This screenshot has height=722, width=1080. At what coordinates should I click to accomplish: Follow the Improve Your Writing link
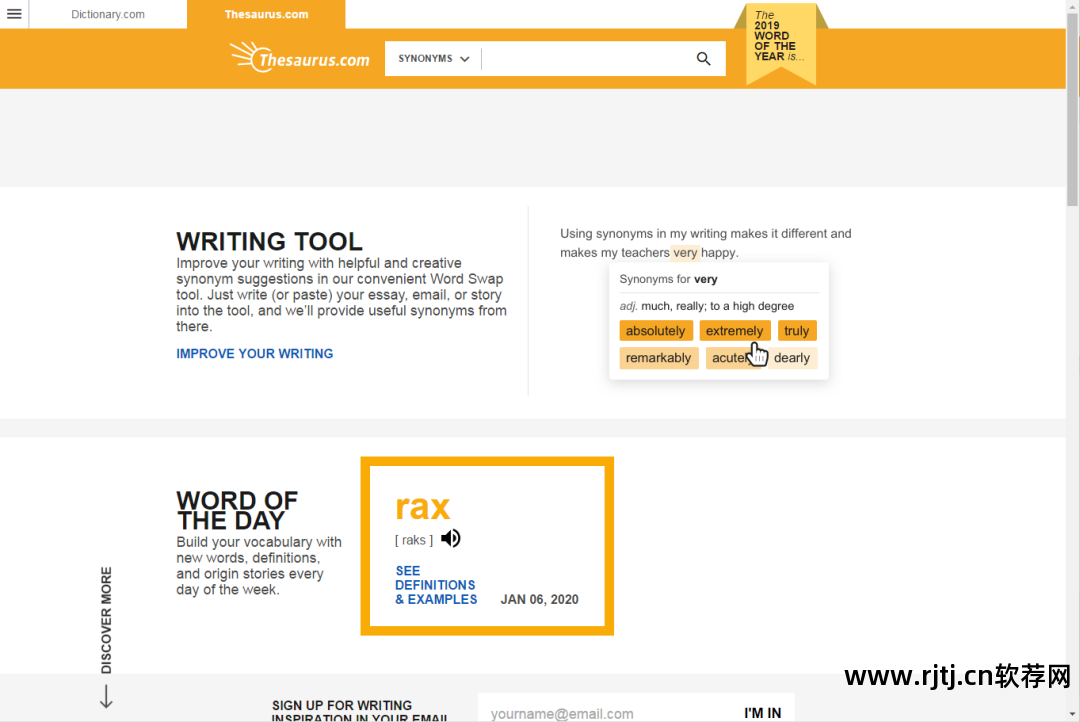(x=255, y=353)
